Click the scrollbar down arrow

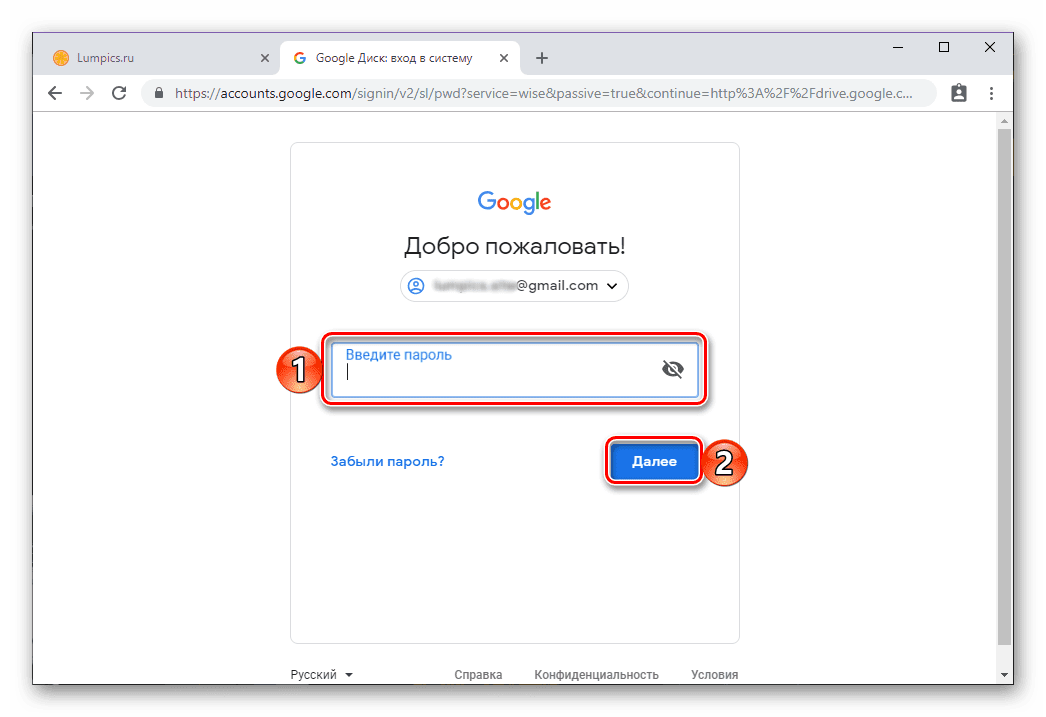(x=1004, y=675)
